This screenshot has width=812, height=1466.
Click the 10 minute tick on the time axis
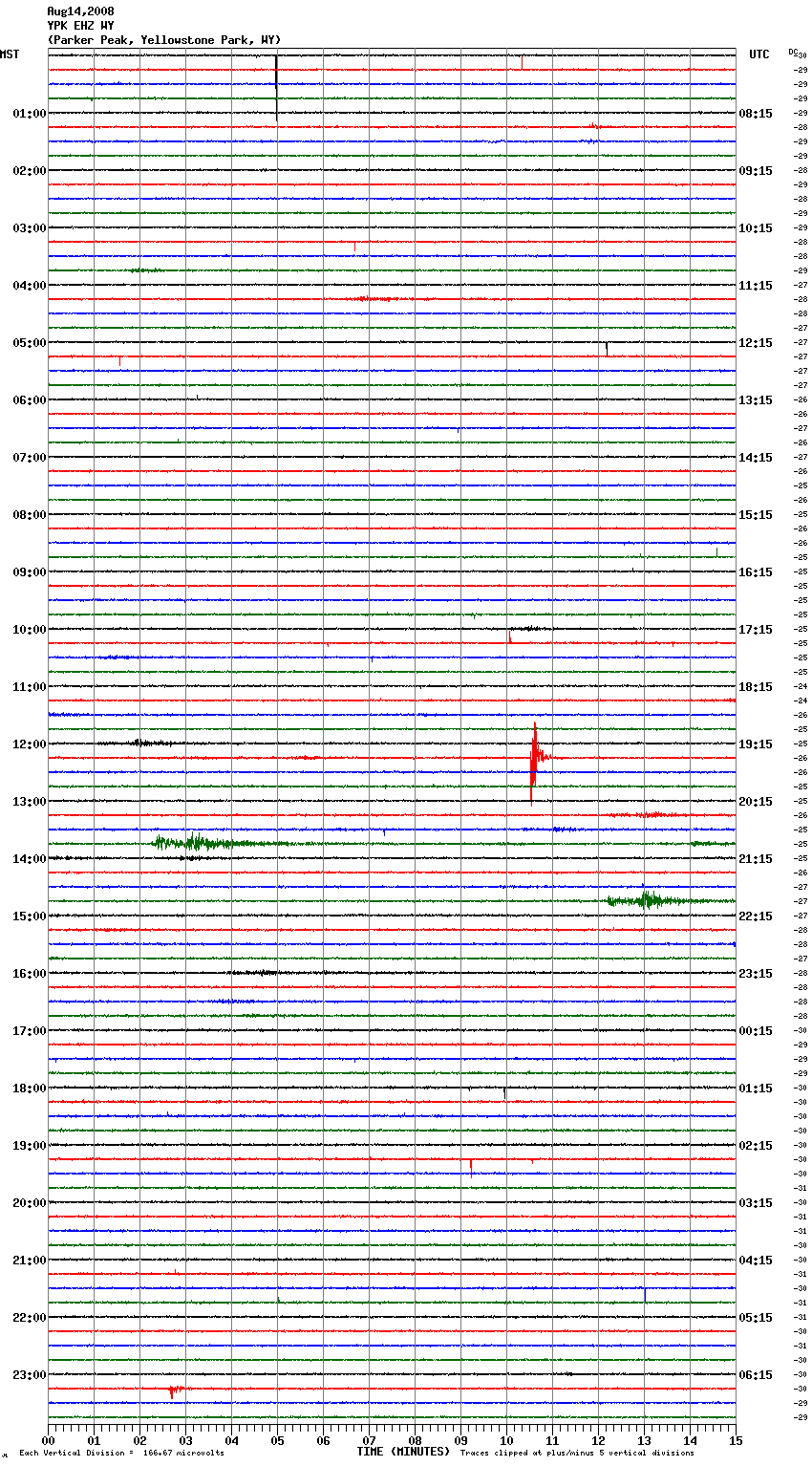pyautogui.click(x=506, y=1440)
